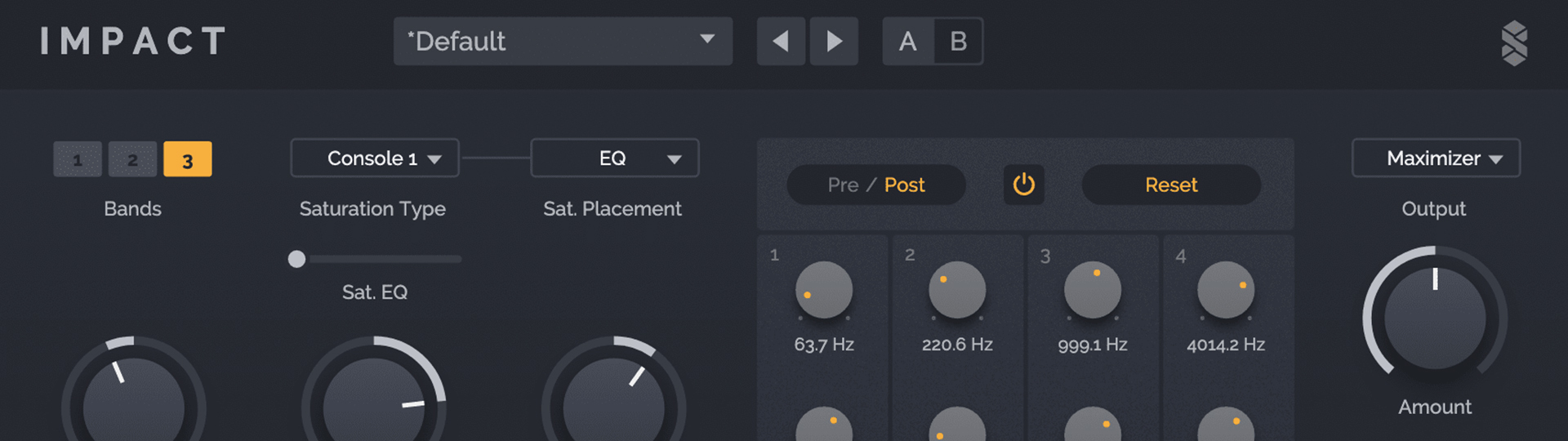Click the 63.7 Hz frequency knob
Image resolution: width=1568 pixels, height=441 pixels.
pyautogui.click(x=824, y=290)
